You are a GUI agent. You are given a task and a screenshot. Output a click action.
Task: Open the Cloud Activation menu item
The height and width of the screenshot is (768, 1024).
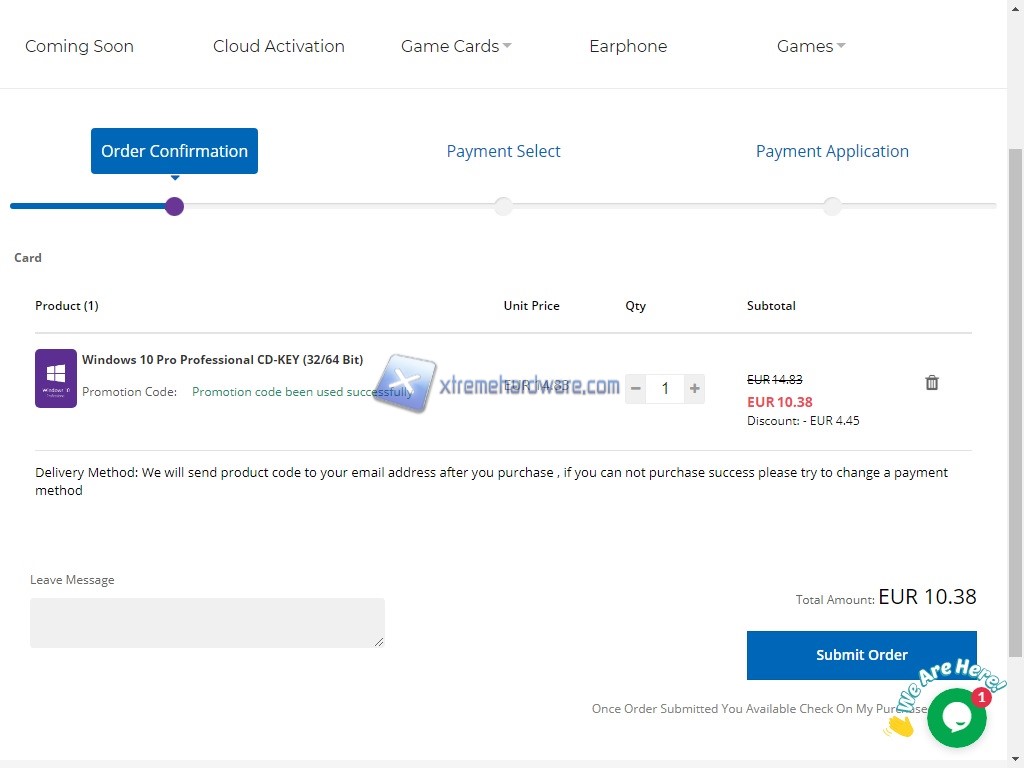coord(279,46)
